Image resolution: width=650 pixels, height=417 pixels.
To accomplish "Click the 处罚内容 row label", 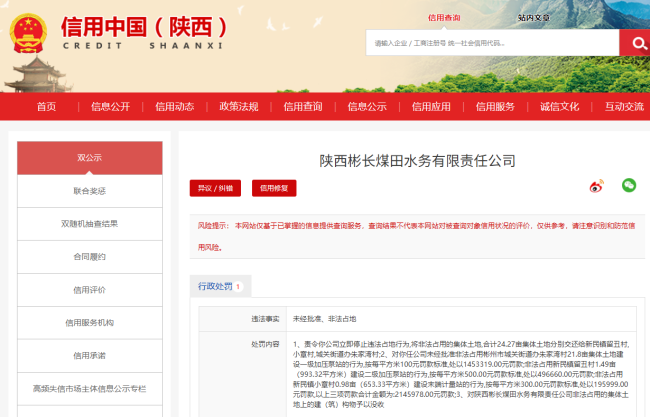I will [265, 344].
